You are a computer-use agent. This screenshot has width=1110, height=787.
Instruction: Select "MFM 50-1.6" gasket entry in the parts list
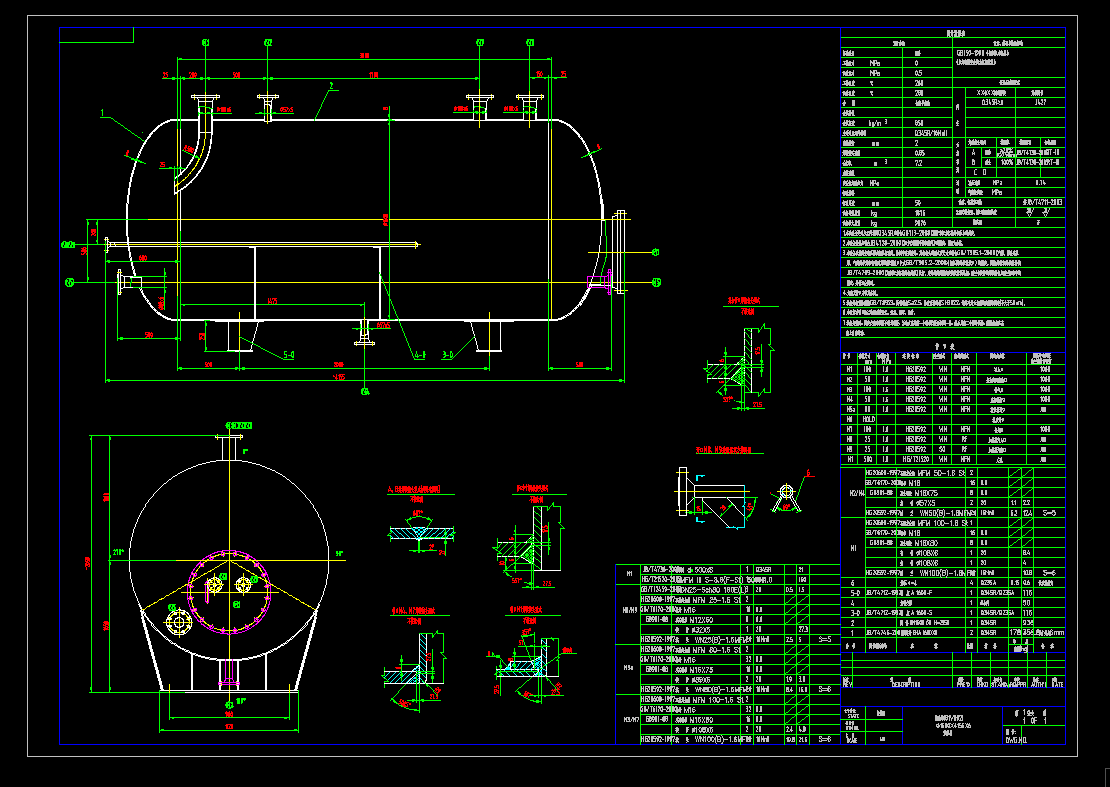coord(941,473)
